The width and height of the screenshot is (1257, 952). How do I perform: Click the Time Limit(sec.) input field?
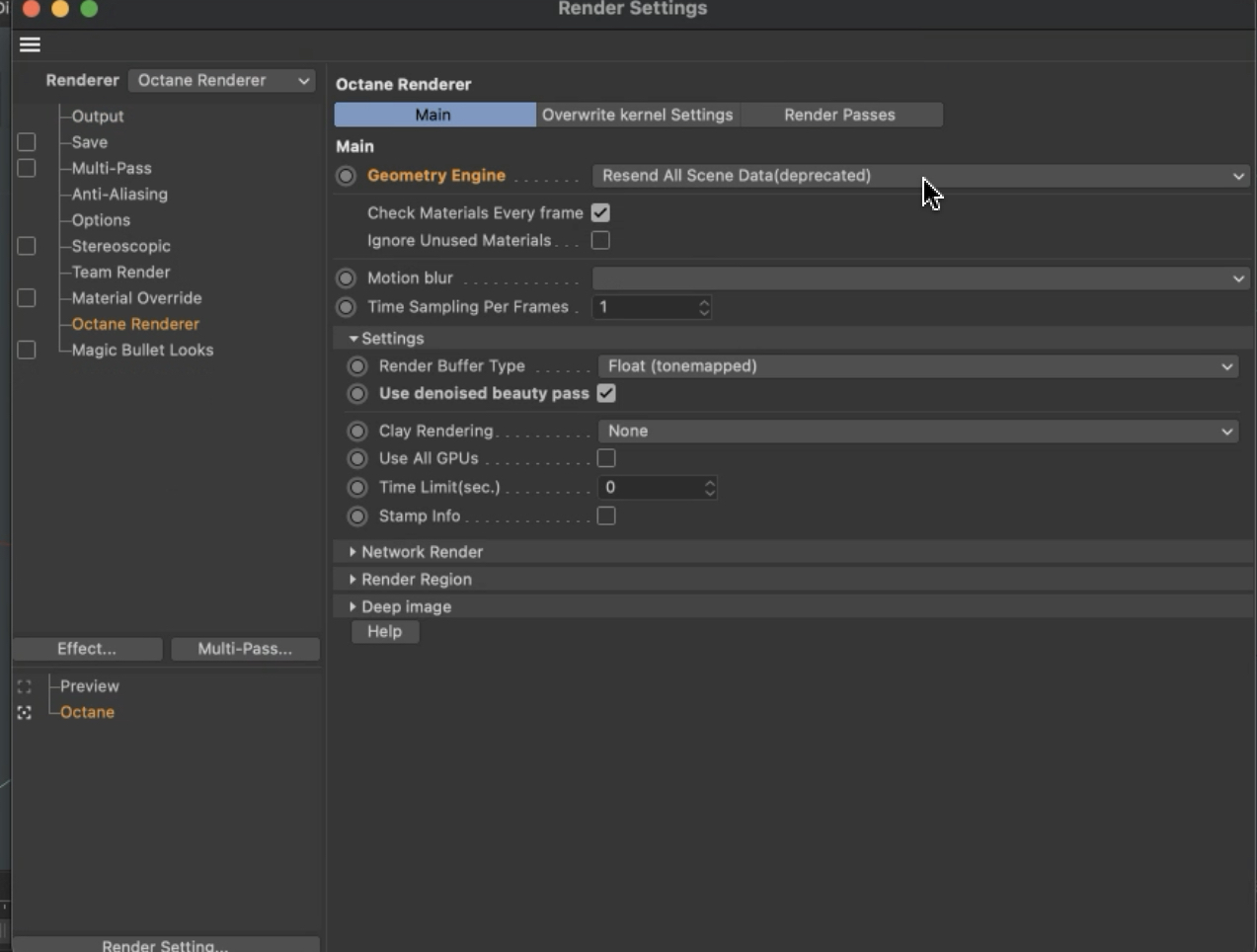click(650, 488)
